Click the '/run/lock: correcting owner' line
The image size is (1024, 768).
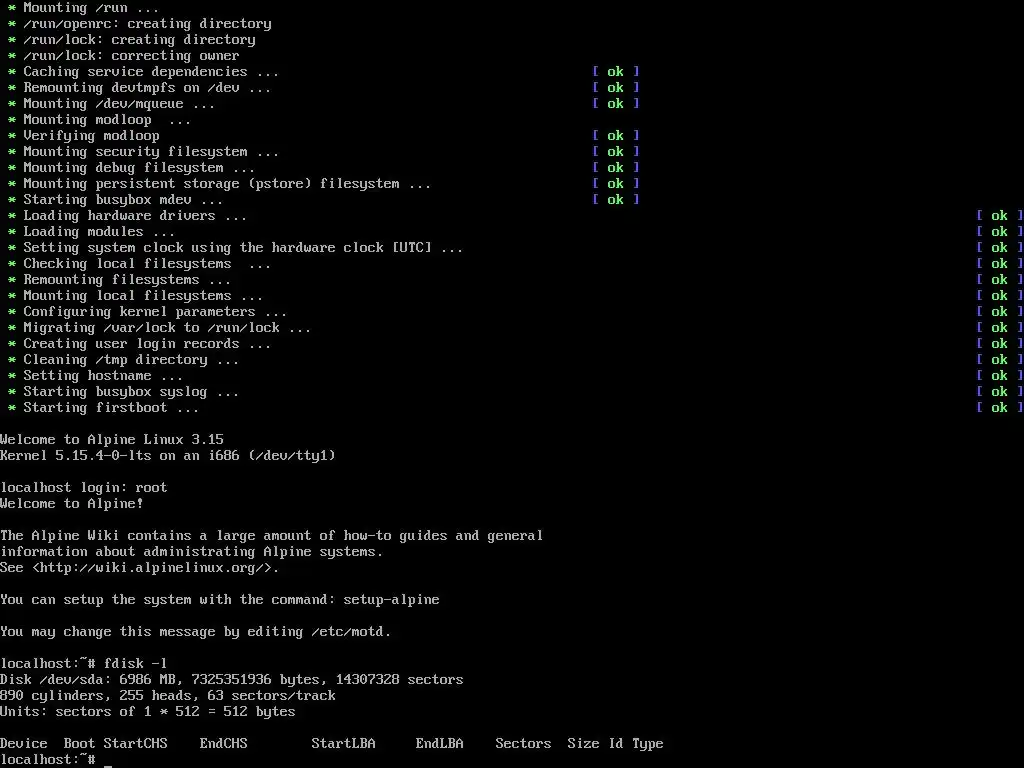coord(123,56)
